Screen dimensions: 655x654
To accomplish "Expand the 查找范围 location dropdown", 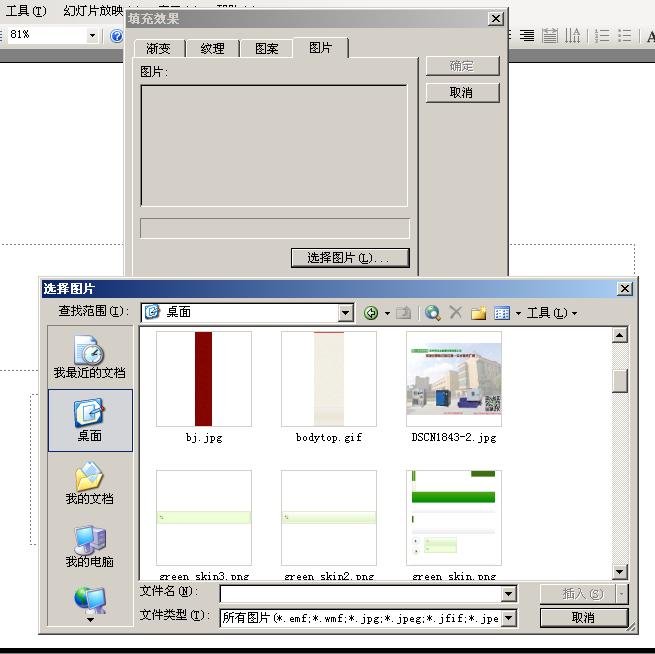I will point(346,313).
